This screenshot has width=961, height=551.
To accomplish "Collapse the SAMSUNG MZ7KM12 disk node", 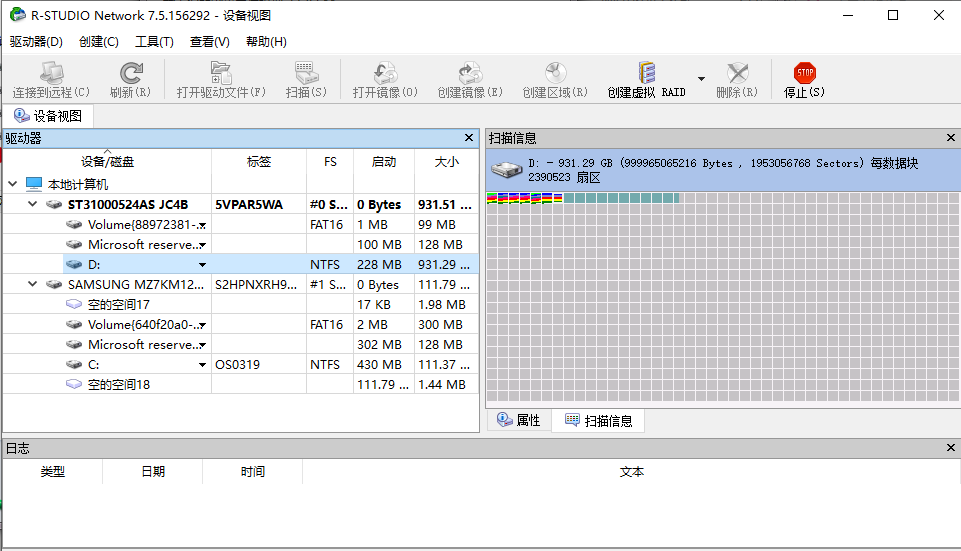I will (x=32, y=284).
